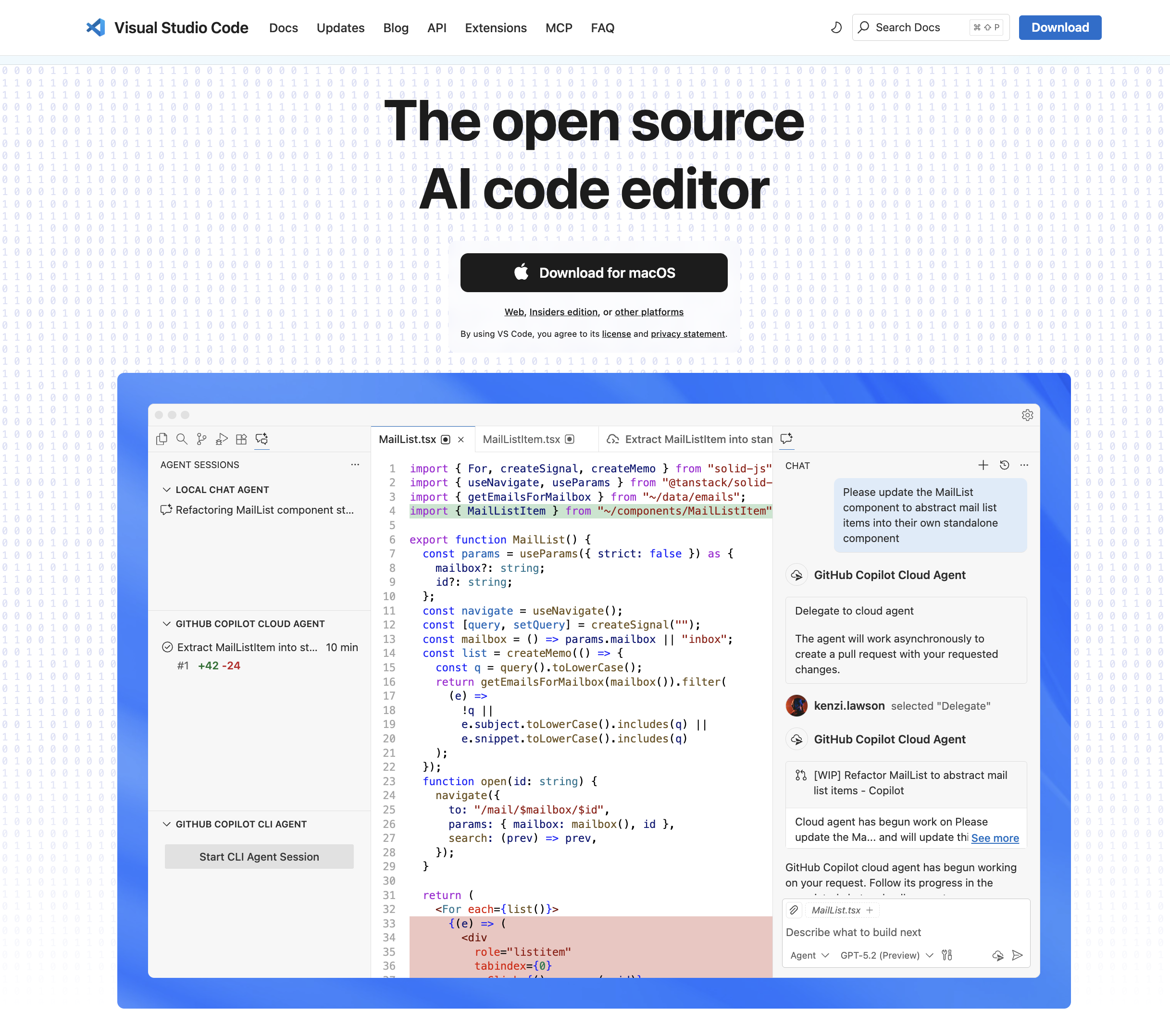Click the Visual Studio Code logo icon

(96, 27)
